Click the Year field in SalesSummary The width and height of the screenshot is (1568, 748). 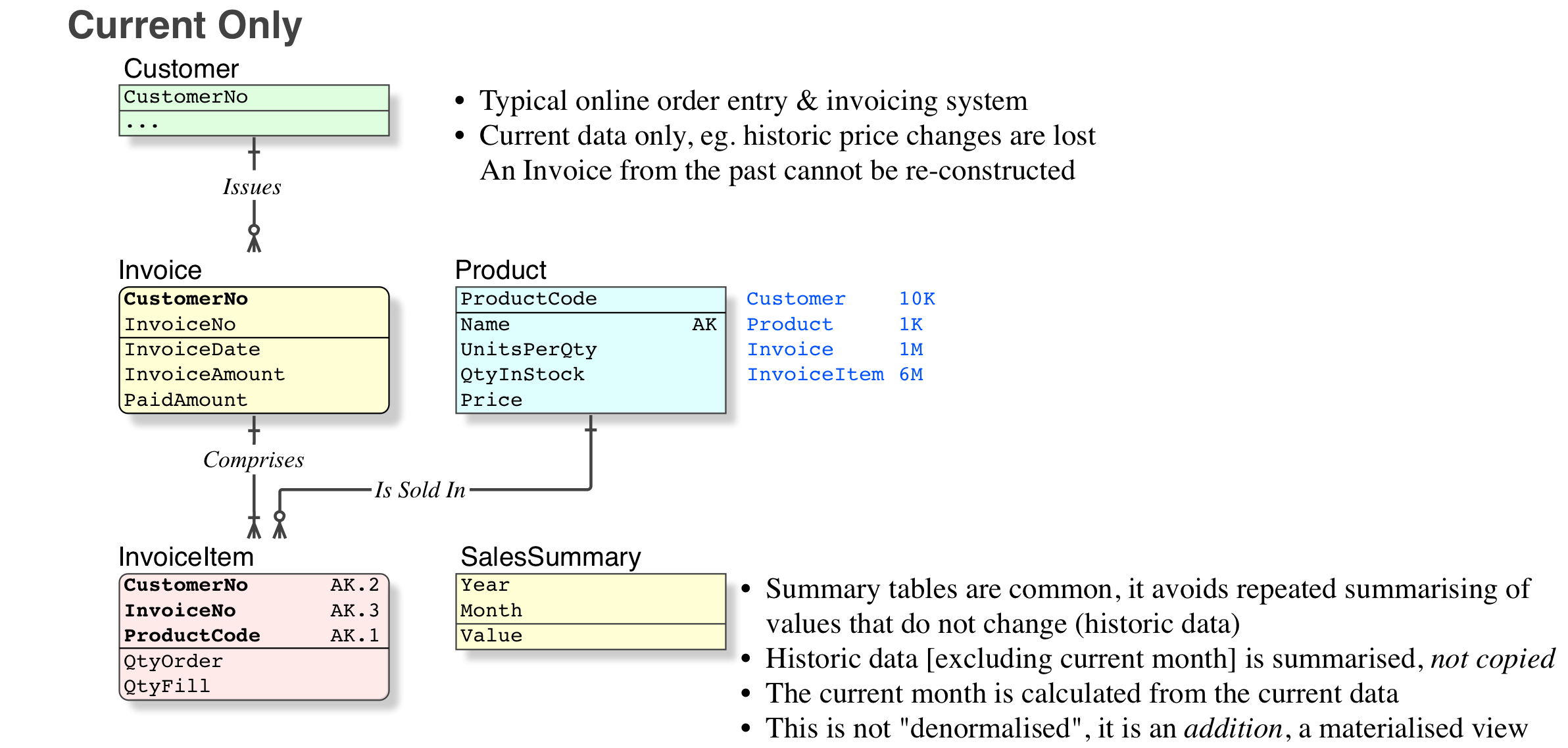(x=485, y=585)
